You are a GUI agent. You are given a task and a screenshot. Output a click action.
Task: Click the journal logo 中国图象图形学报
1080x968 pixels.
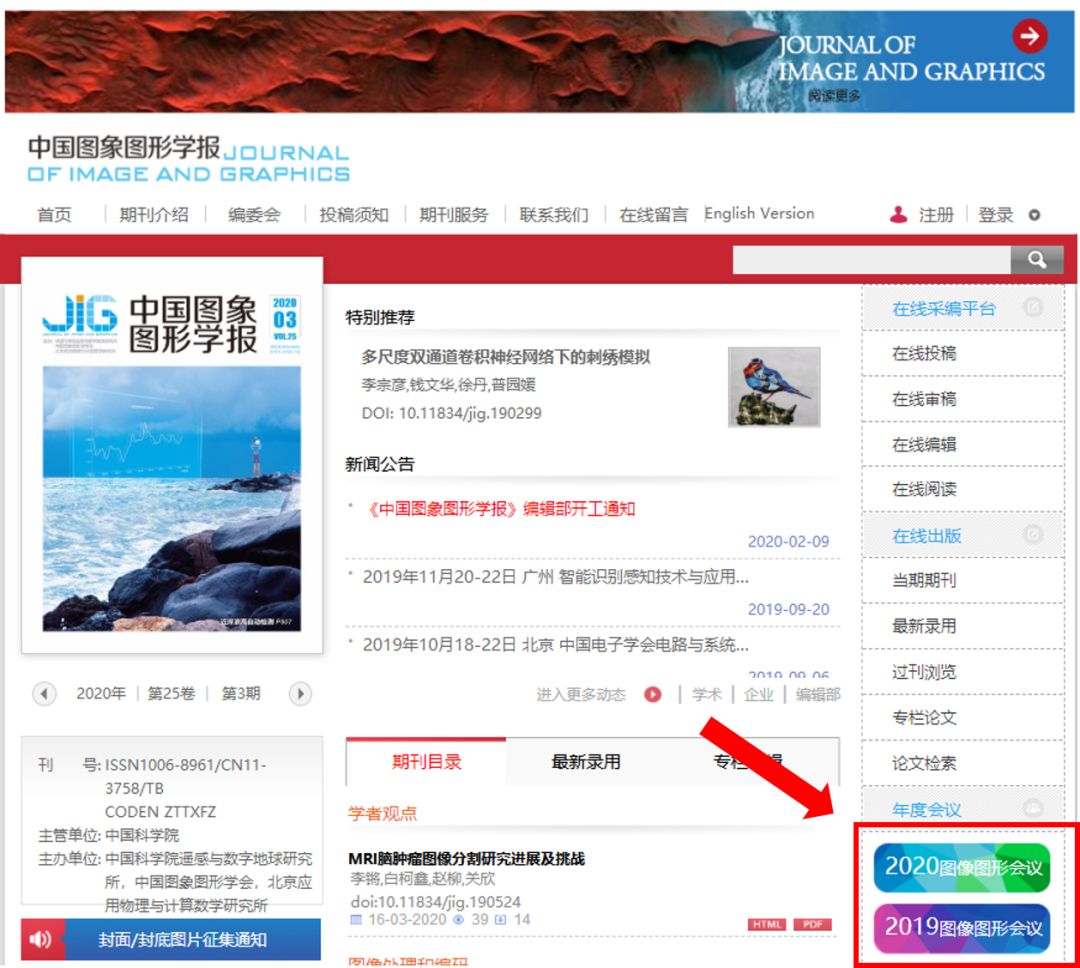pos(188,159)
